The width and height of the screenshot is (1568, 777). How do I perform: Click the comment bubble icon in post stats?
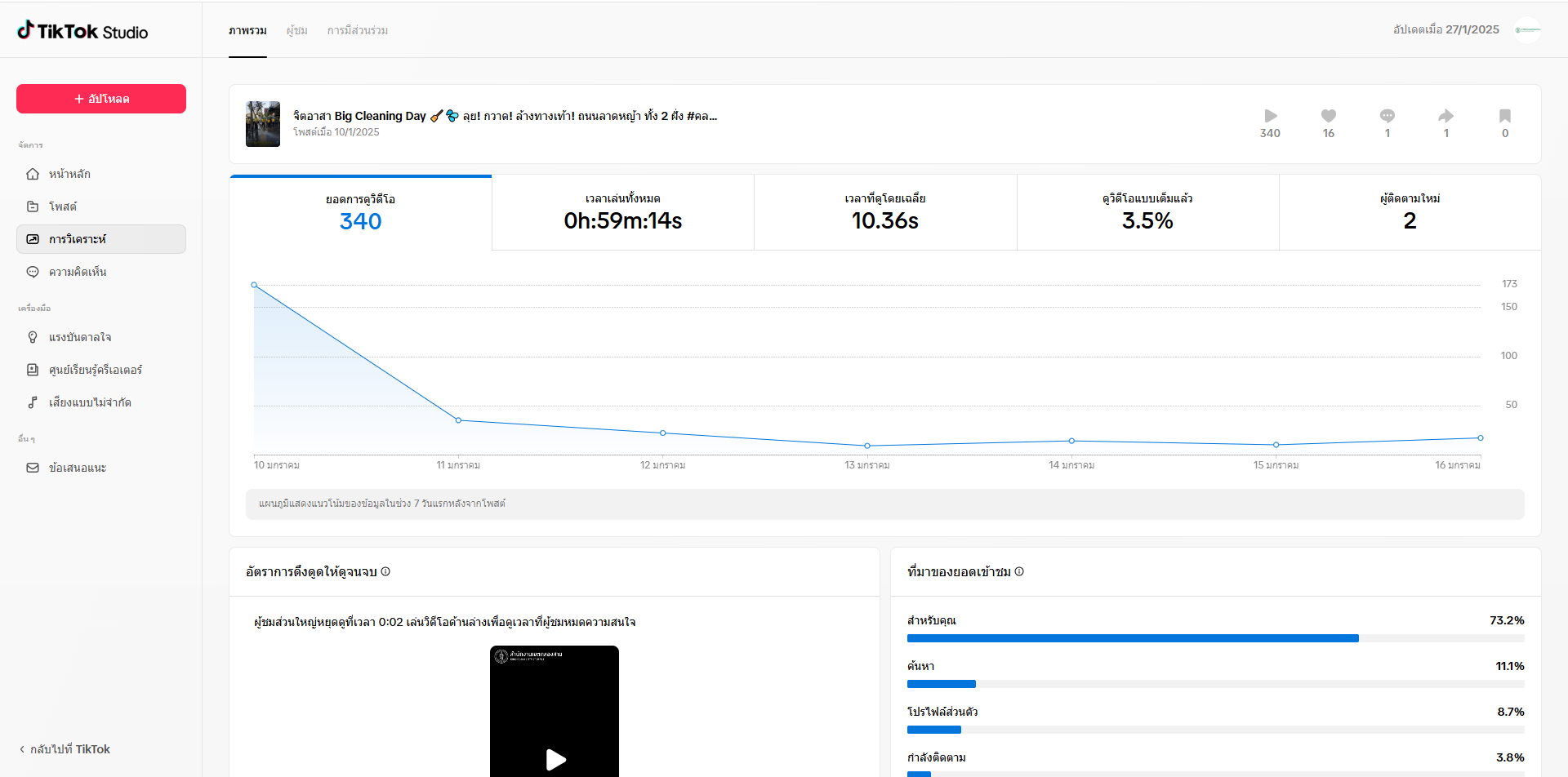[1388, 116]
